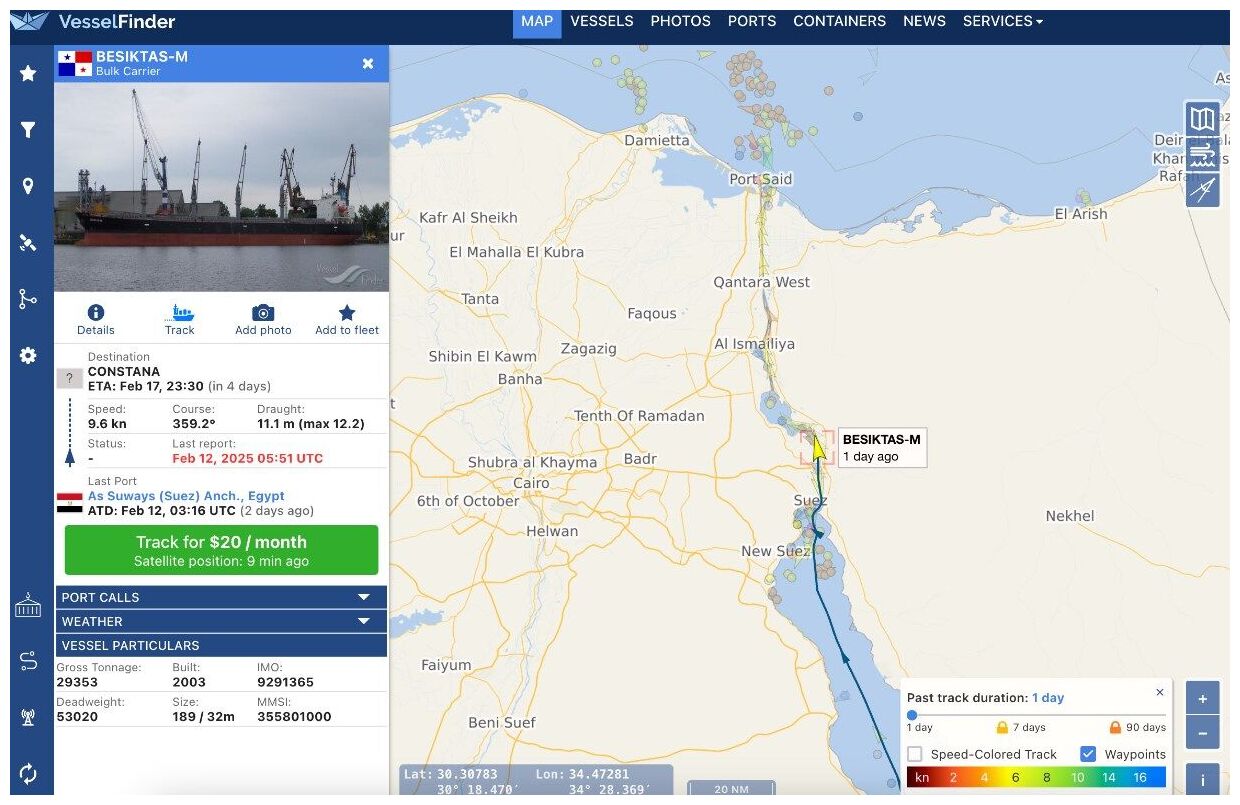Click the map pin places icon
The width and height of the screenshot is (1240, 805).
[x=28, y=186]
